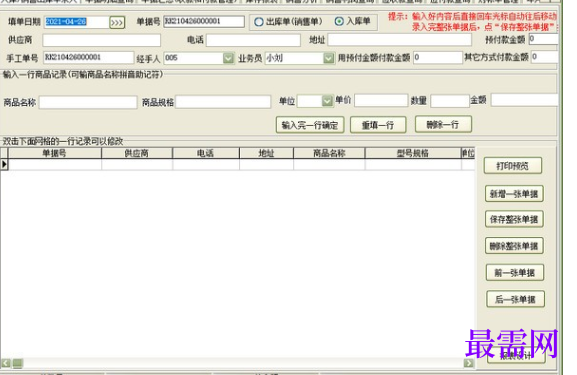The height and width of the screenshot is (375, 577).
Task: Click the 保存整张单据 button
Action: (x=514, y=219)
